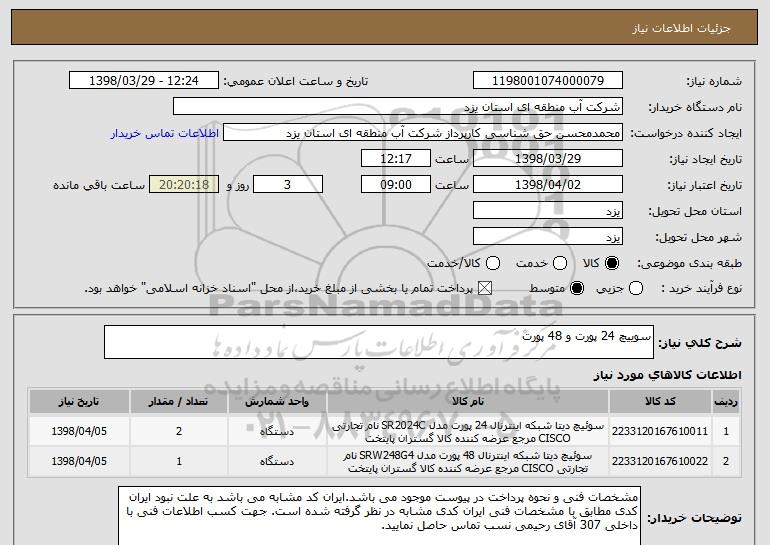
Task: Choose the جزیی purchase process option
Action: click(636, 288)
